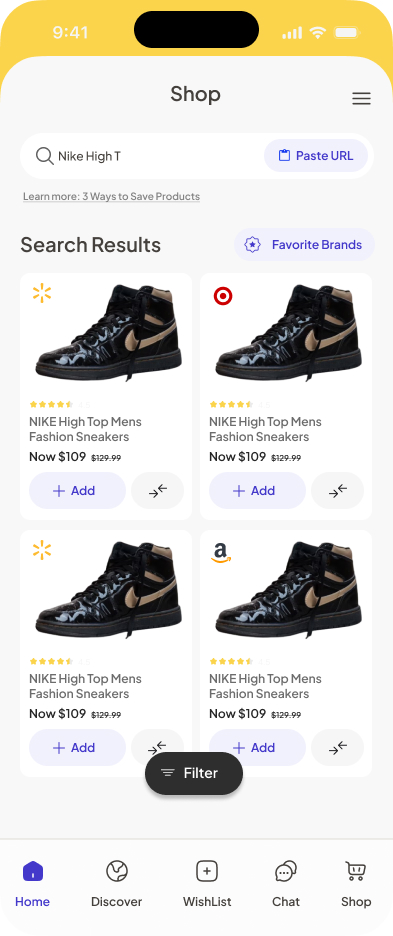Open the Filter options
Viewport: 393px width, 936px height.
pos(194,773)
